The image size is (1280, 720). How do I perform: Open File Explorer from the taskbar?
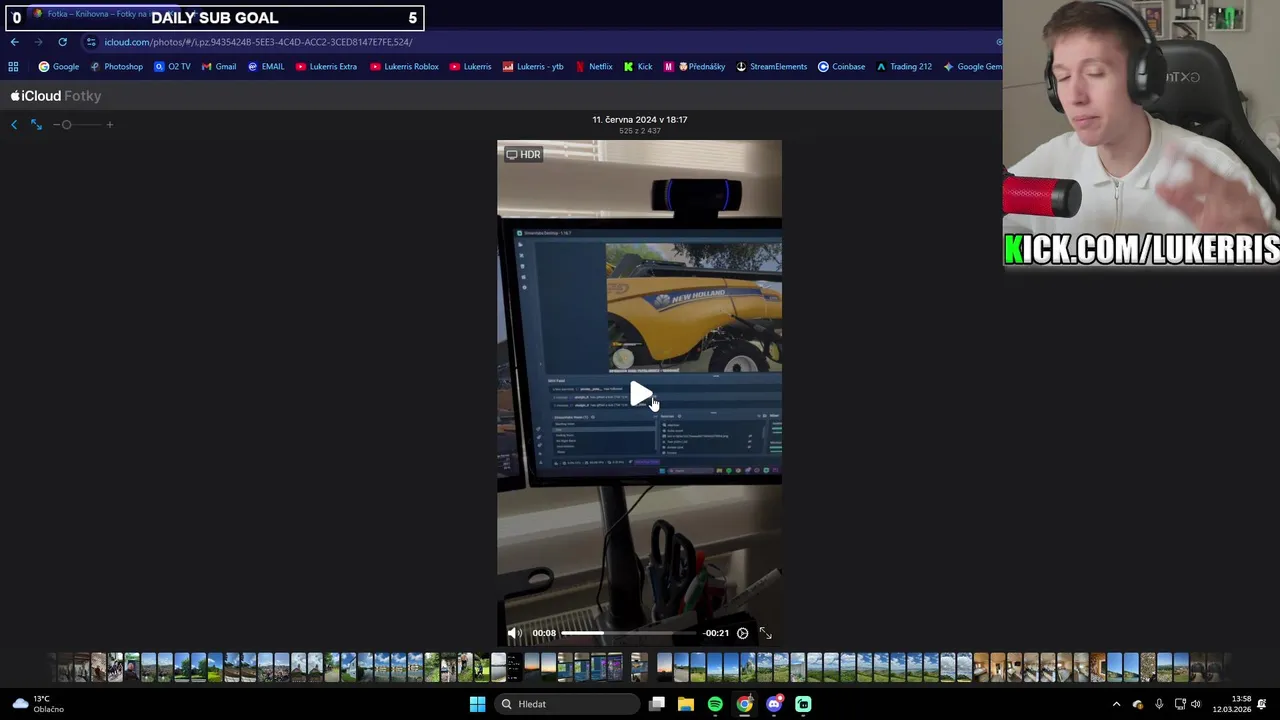coord(686,704)
